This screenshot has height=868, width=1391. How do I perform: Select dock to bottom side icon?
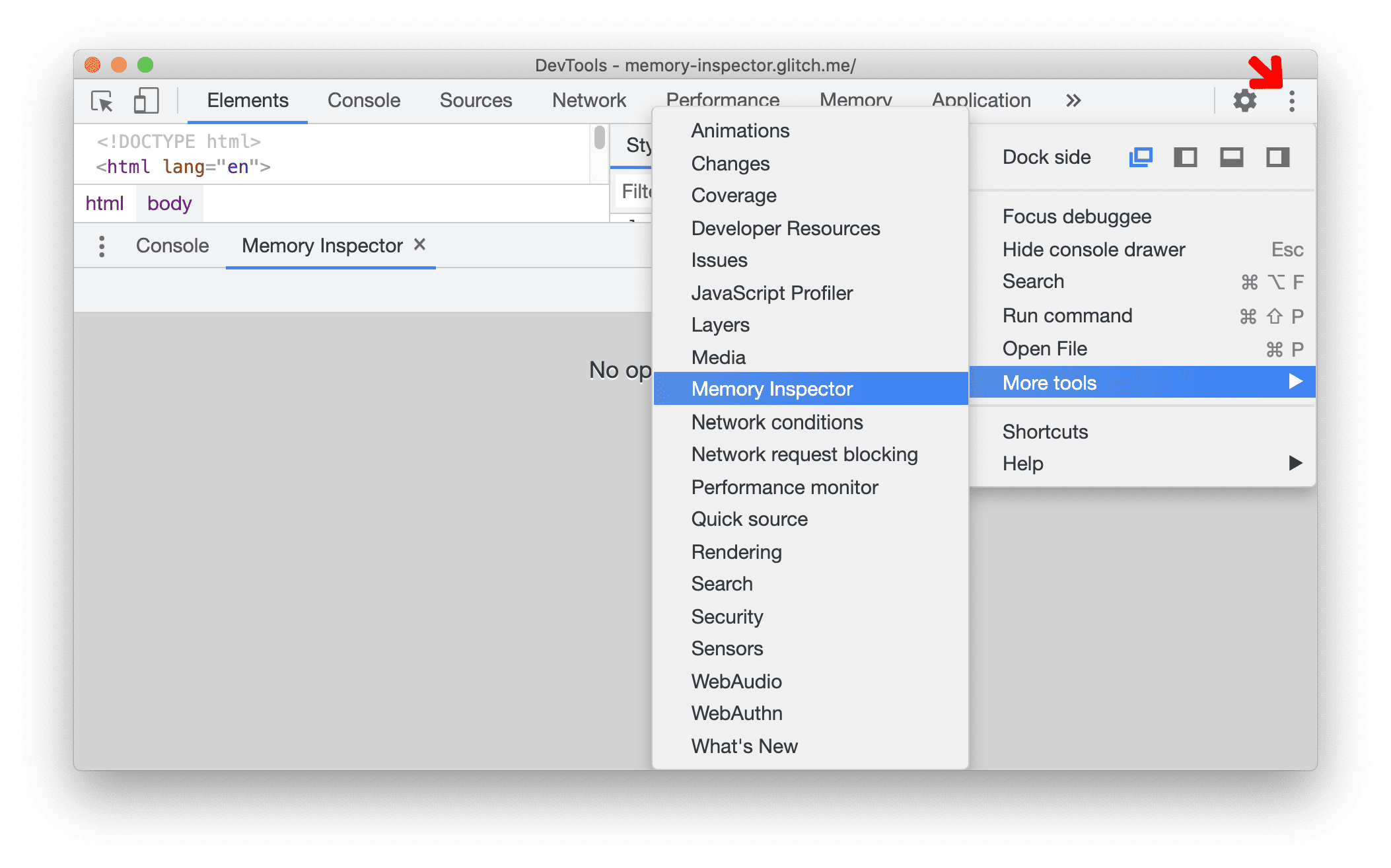point(1229,157)
